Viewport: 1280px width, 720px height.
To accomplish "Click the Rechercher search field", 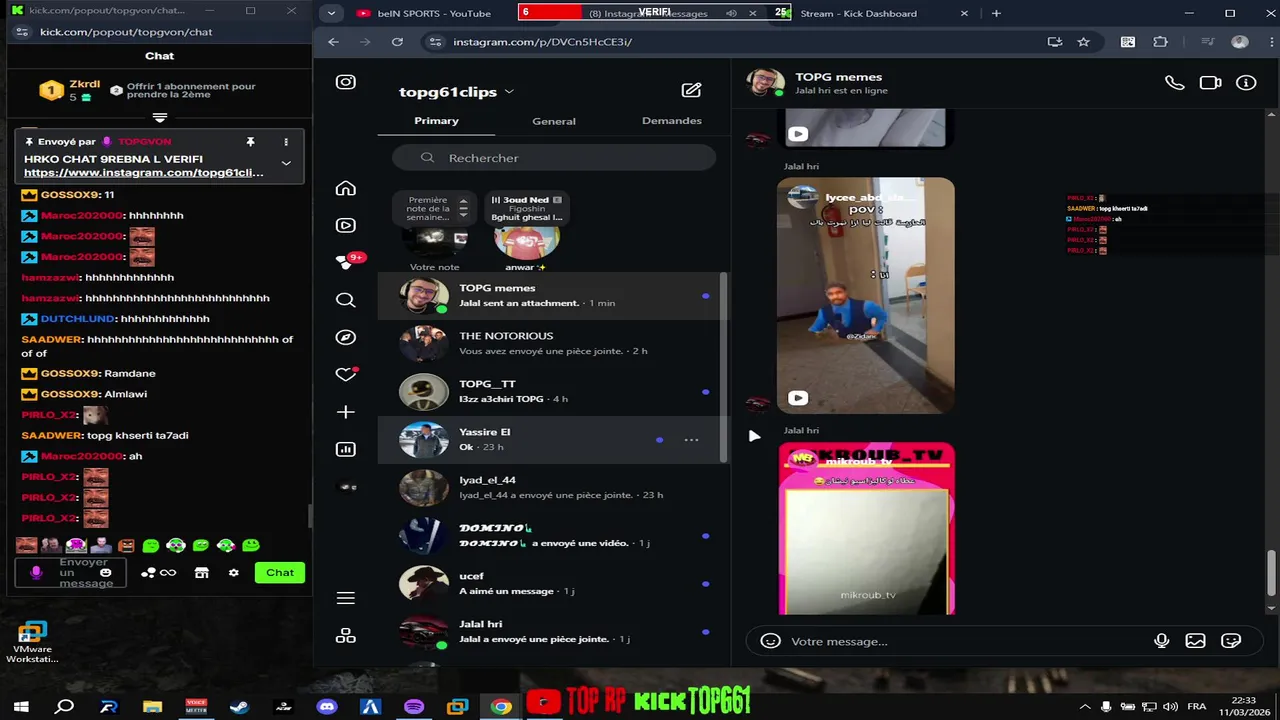I will (554, 158).
